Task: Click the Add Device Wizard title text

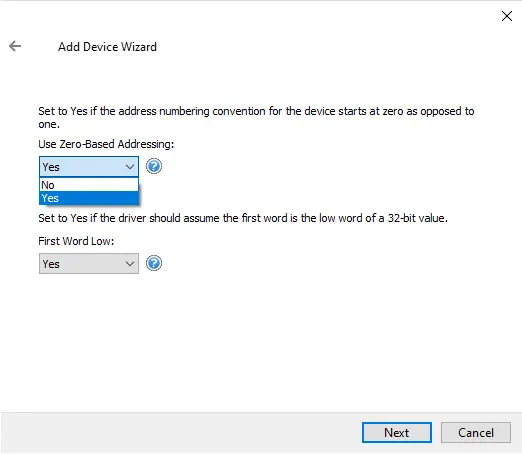Action: pos(107,47)
